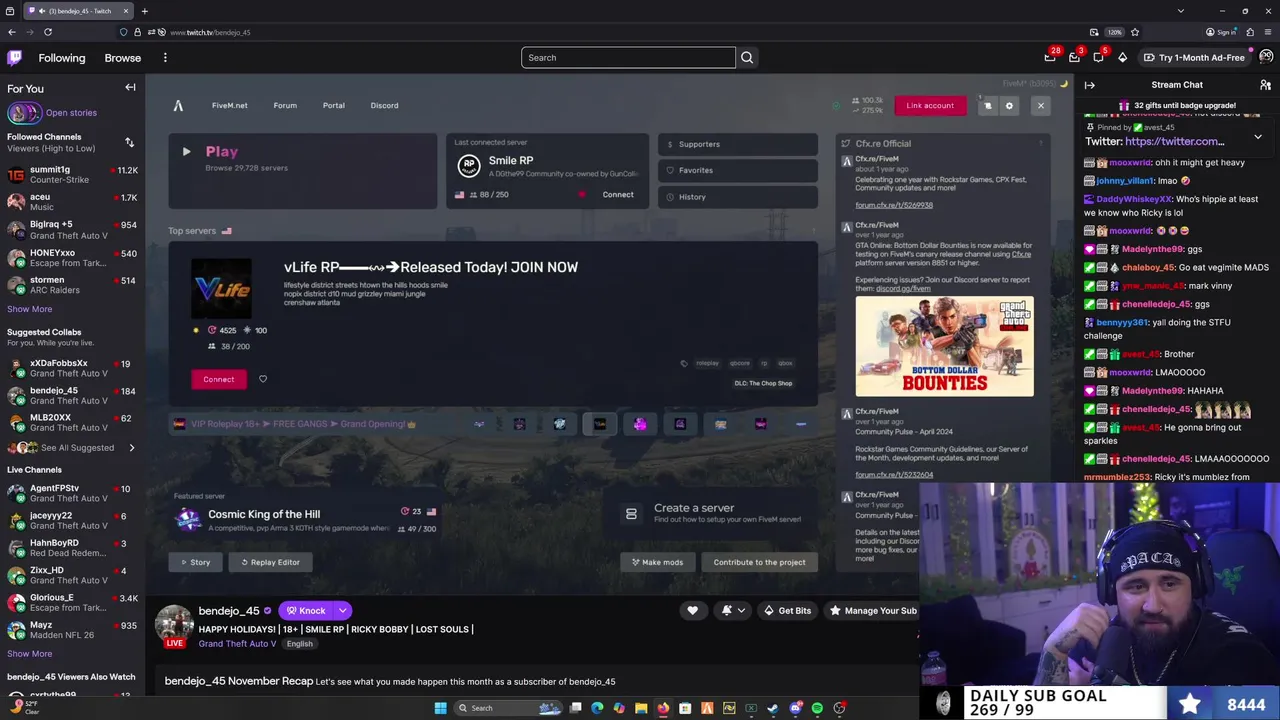
Task: Click Replay Editor in streamed FiveM window
Action: (x=270, y=562)
